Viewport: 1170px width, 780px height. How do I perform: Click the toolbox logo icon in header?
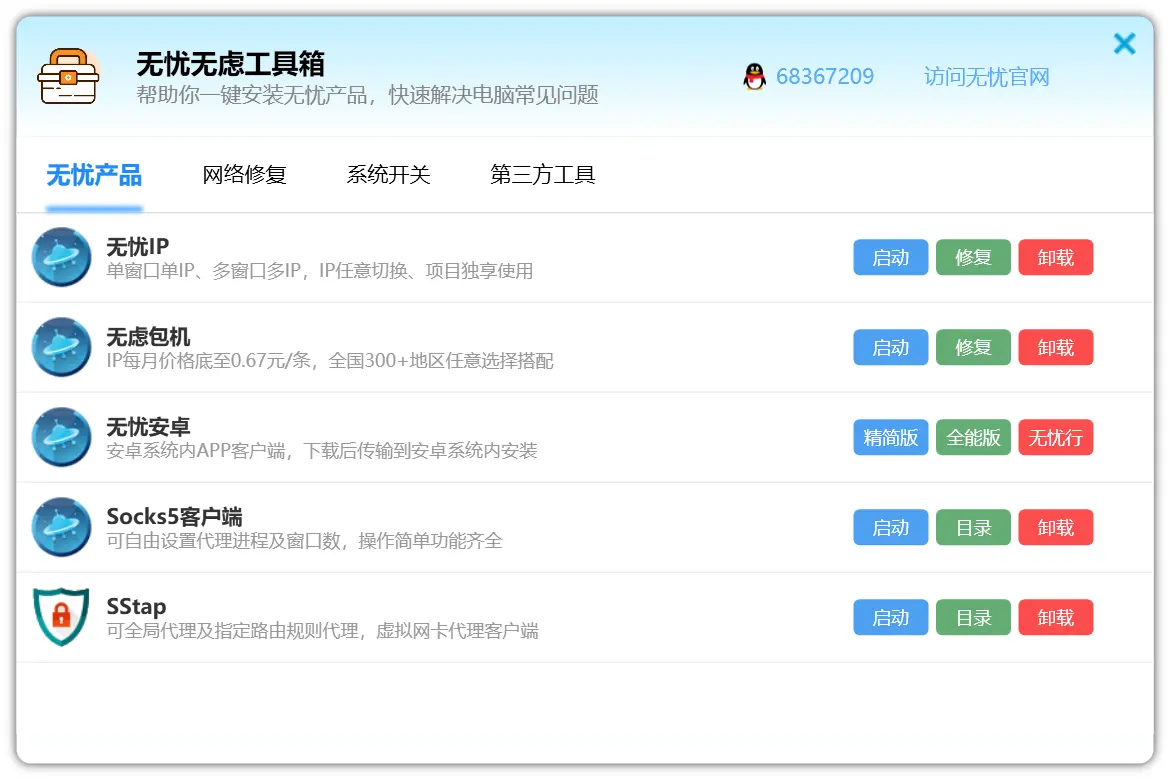click(x=68, y=77)
